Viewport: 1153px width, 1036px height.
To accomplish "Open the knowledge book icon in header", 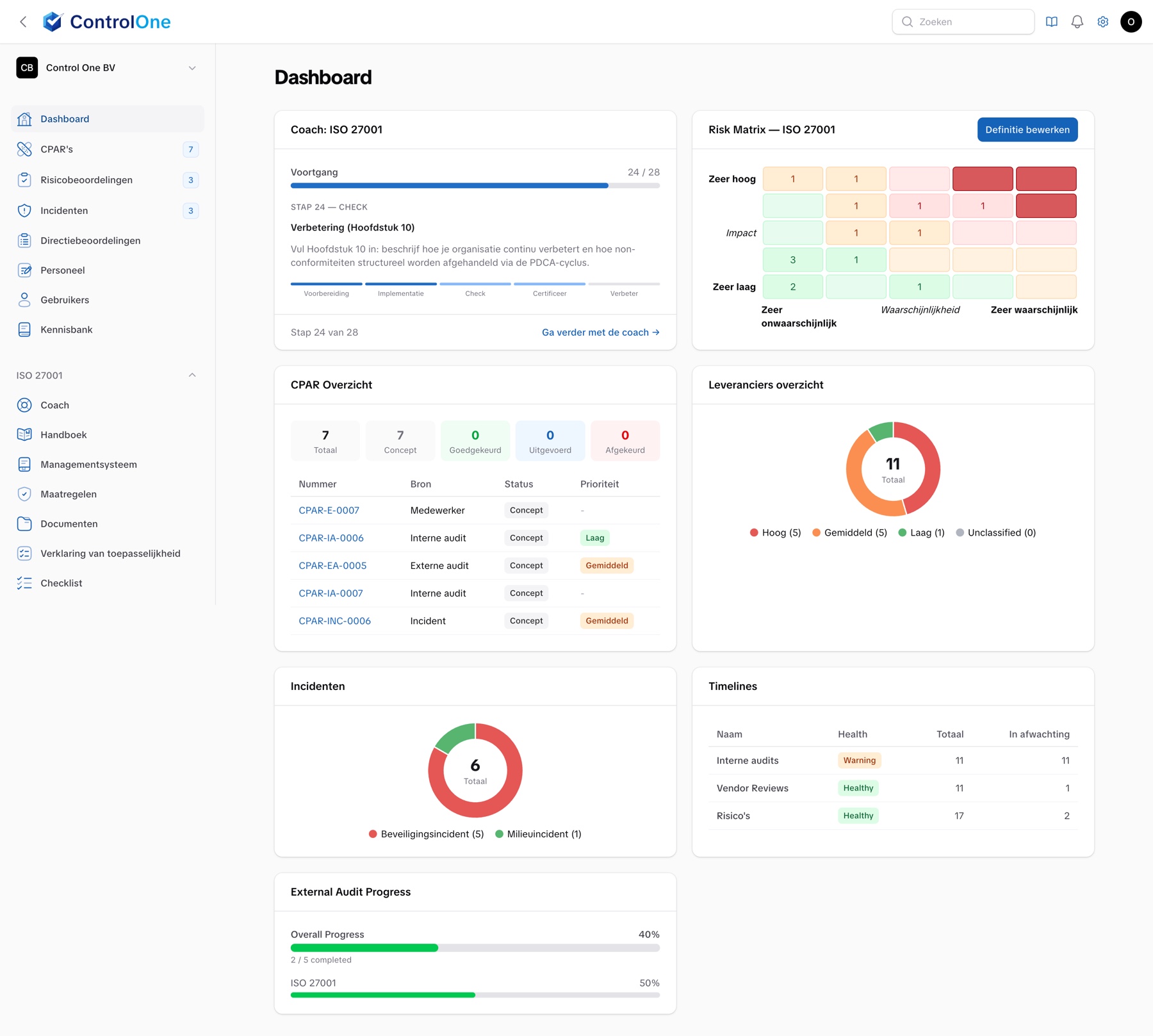I will [1052, 22].
